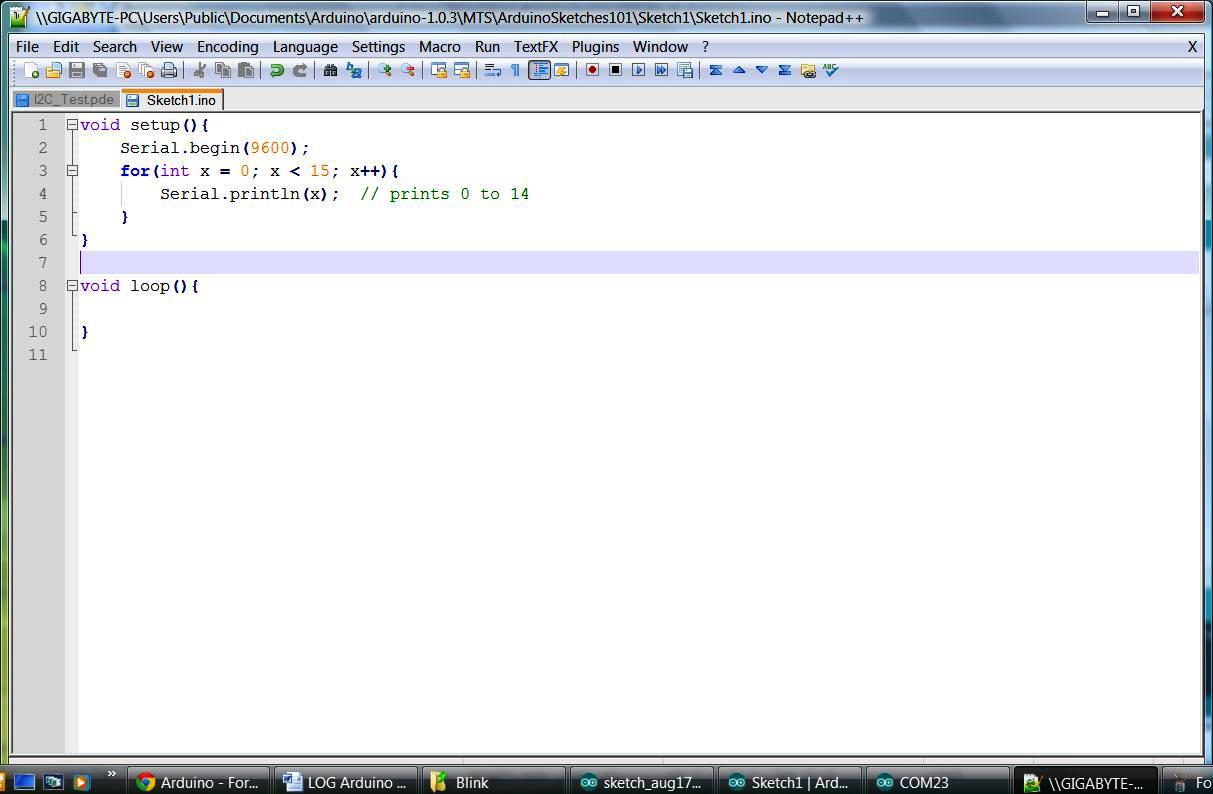This screenshot has width=1213, height=794.
Task: Collapse the for-loop fold marker on line 3
Action: [x=72, y=171]
